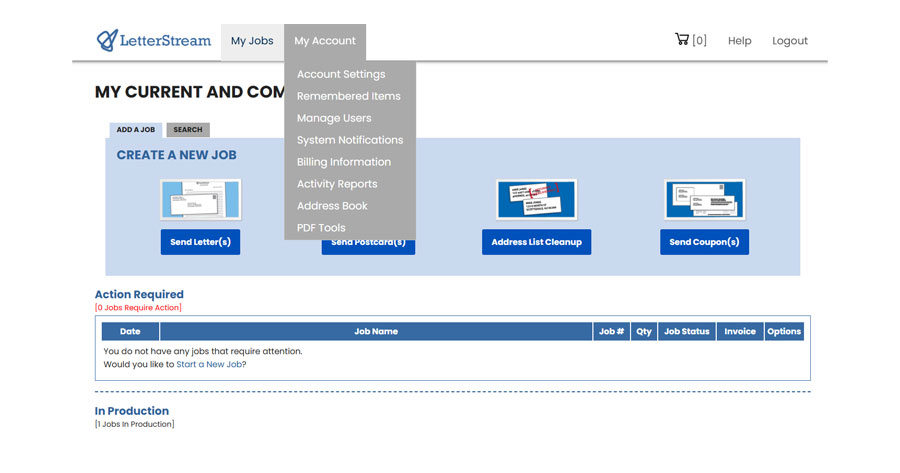The height and width of the screenshot is (473, 900).
Task: Click the Address List Cleanup image
Action: point(536,199)
